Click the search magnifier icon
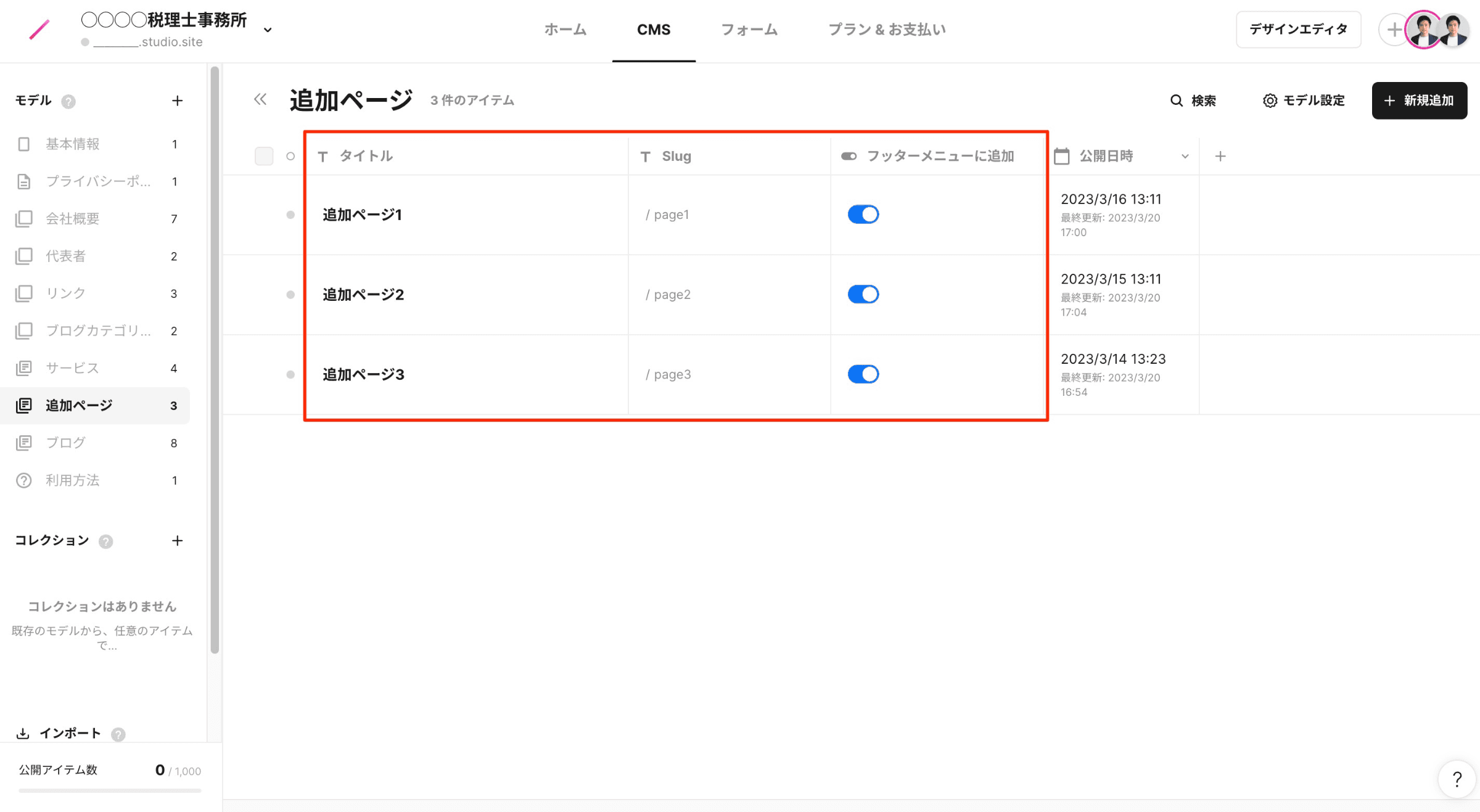 point(1177,100)
